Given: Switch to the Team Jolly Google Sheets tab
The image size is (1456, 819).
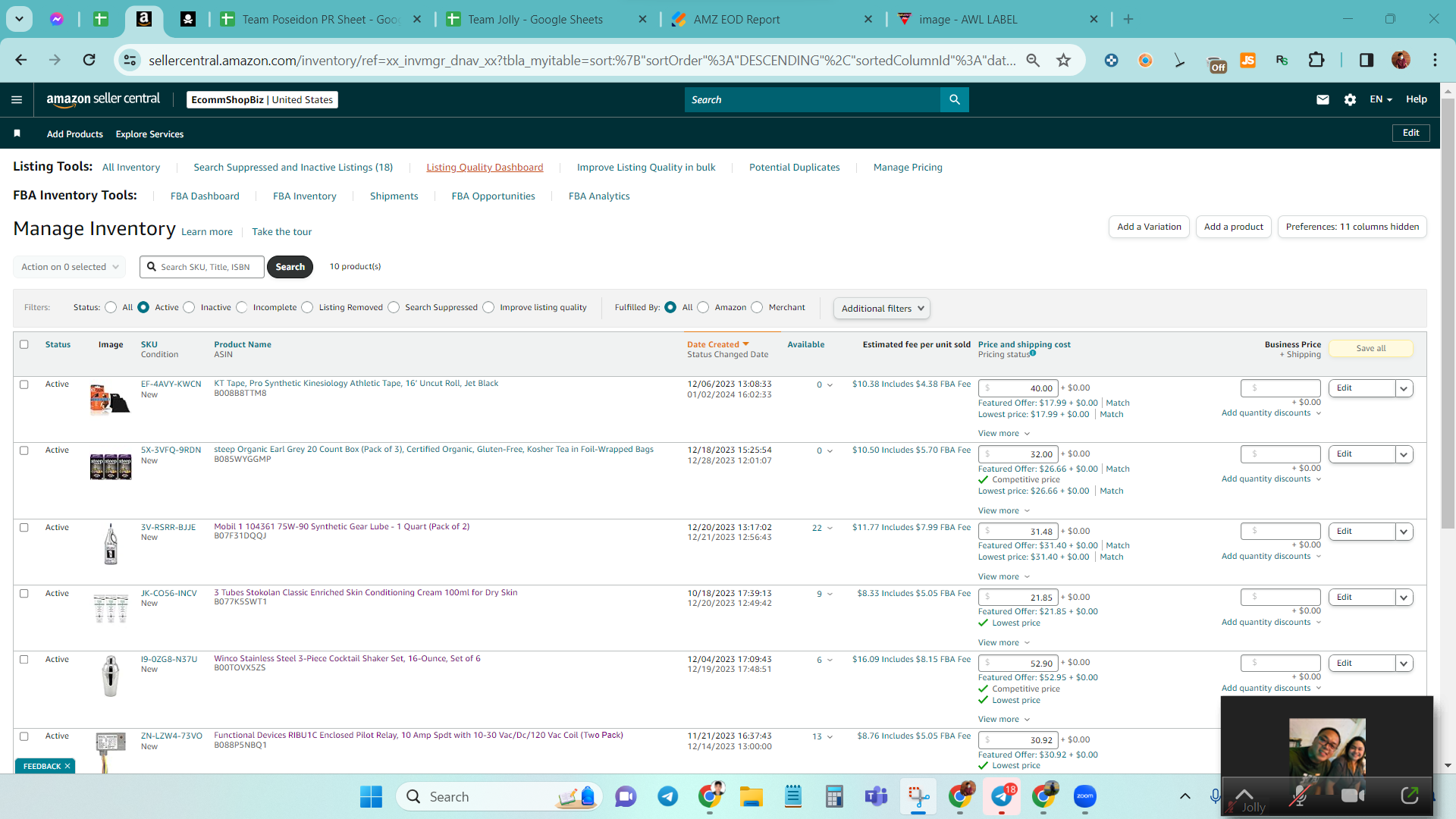Looking at the screenshot, I should (546, 20).
